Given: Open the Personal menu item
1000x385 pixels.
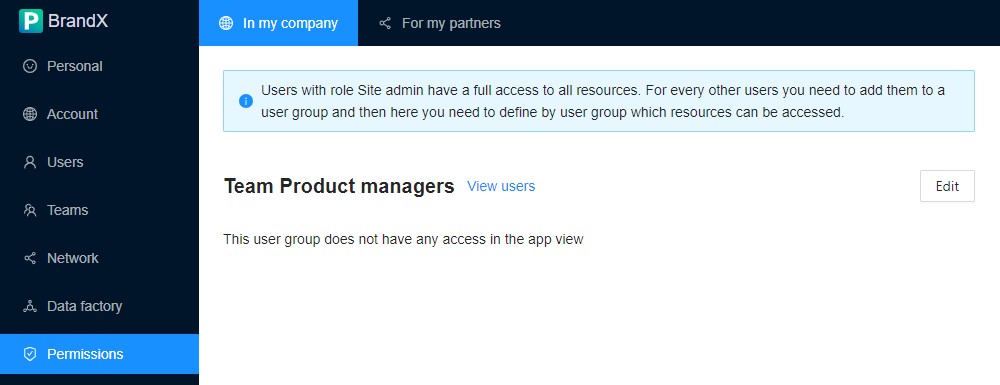Looking at the screenshot, I should (99, 66).
